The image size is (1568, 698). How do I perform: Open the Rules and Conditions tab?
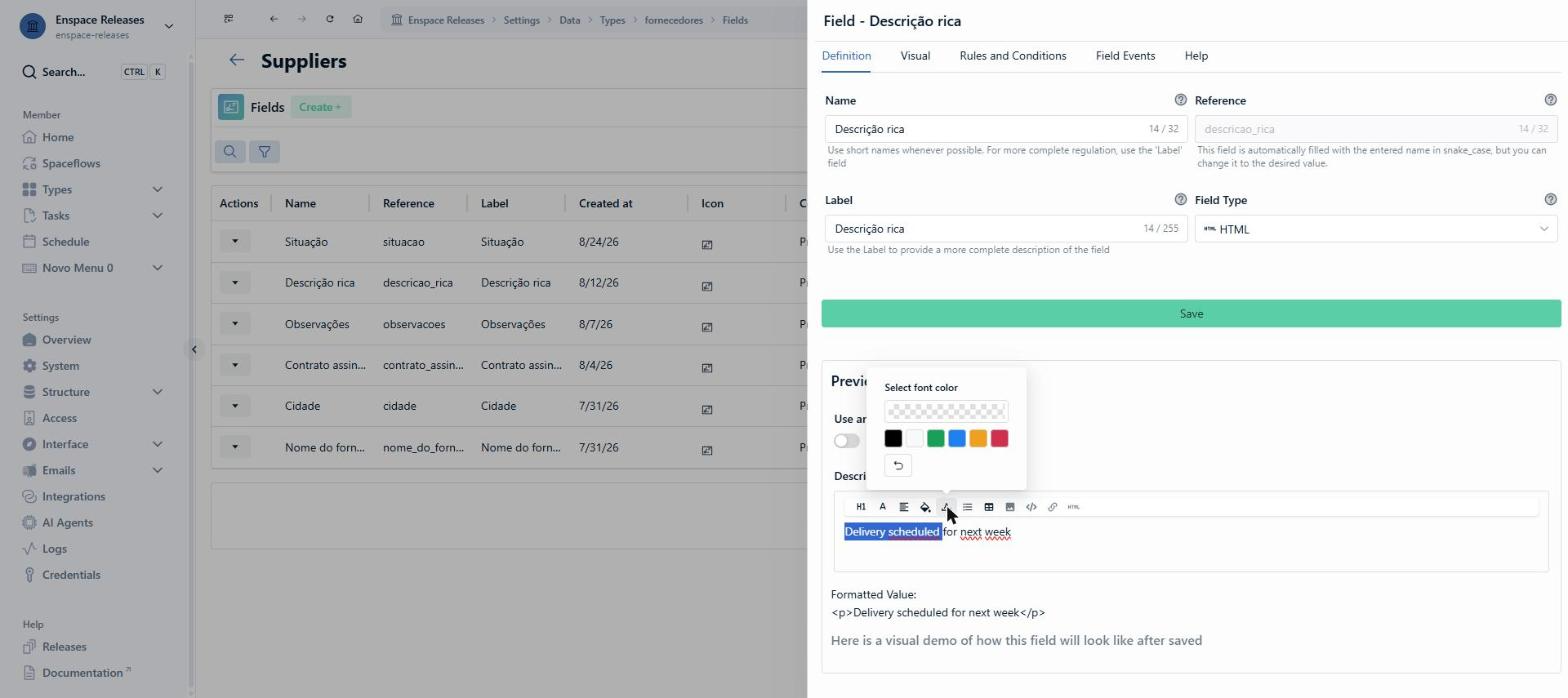point(1013,56)
